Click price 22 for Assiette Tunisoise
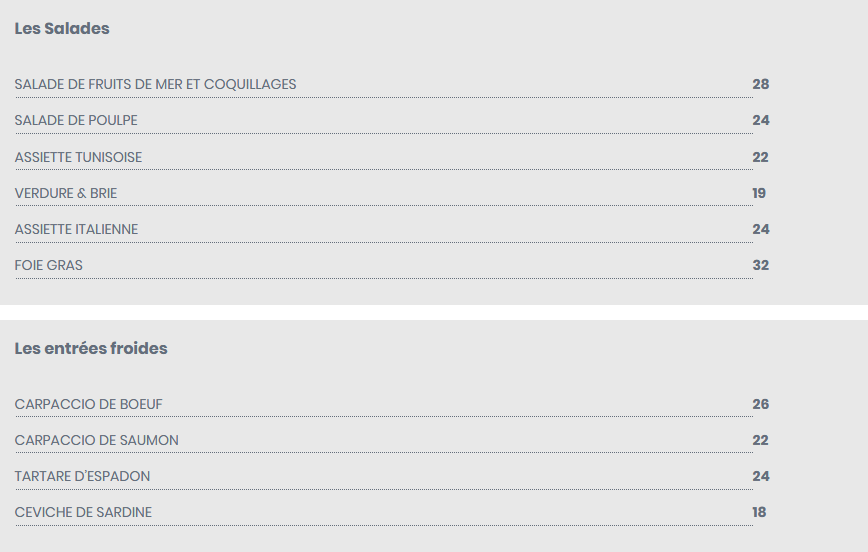 (760, 157)
